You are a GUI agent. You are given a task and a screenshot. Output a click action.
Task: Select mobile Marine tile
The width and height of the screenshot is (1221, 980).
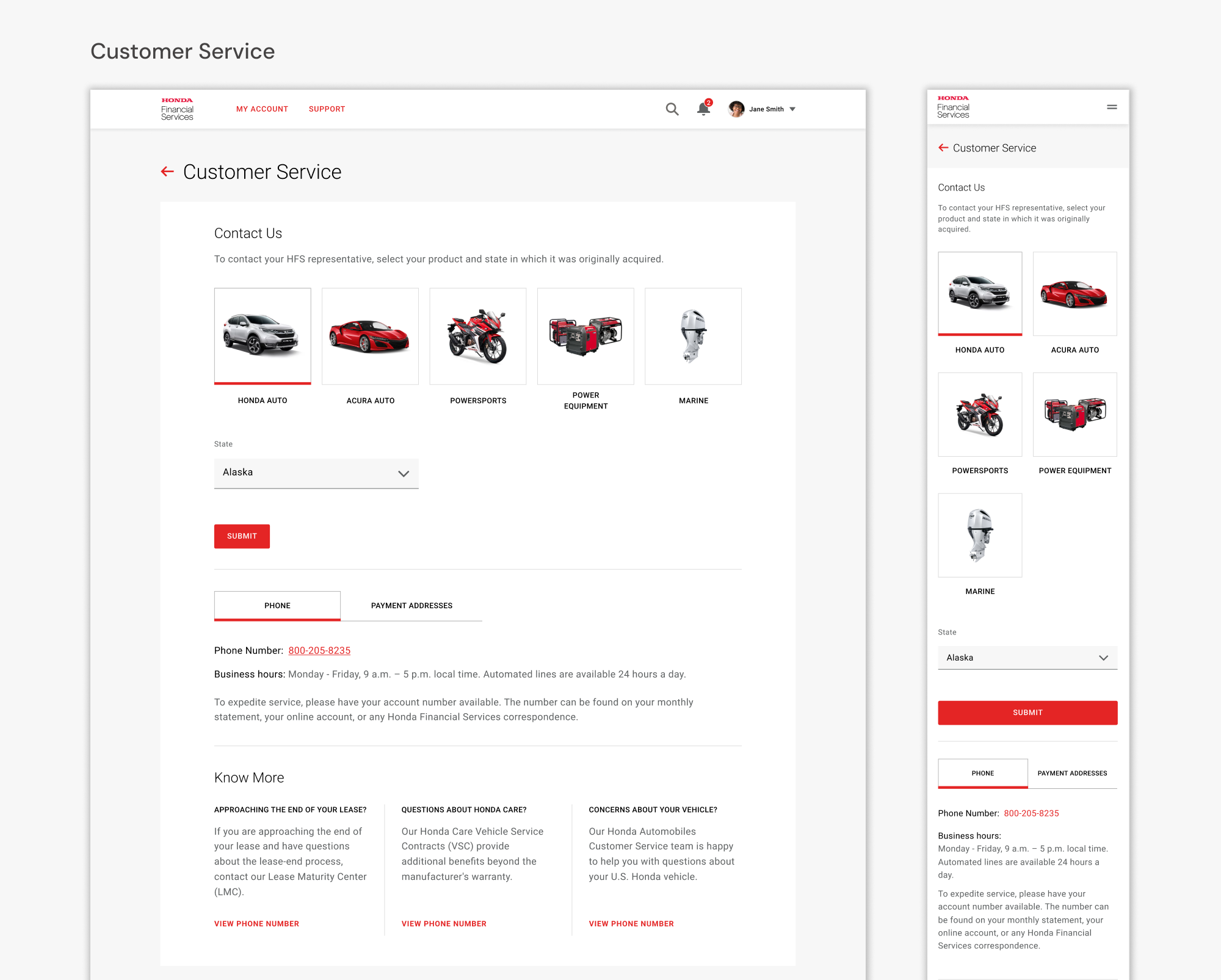click(980, 535)
